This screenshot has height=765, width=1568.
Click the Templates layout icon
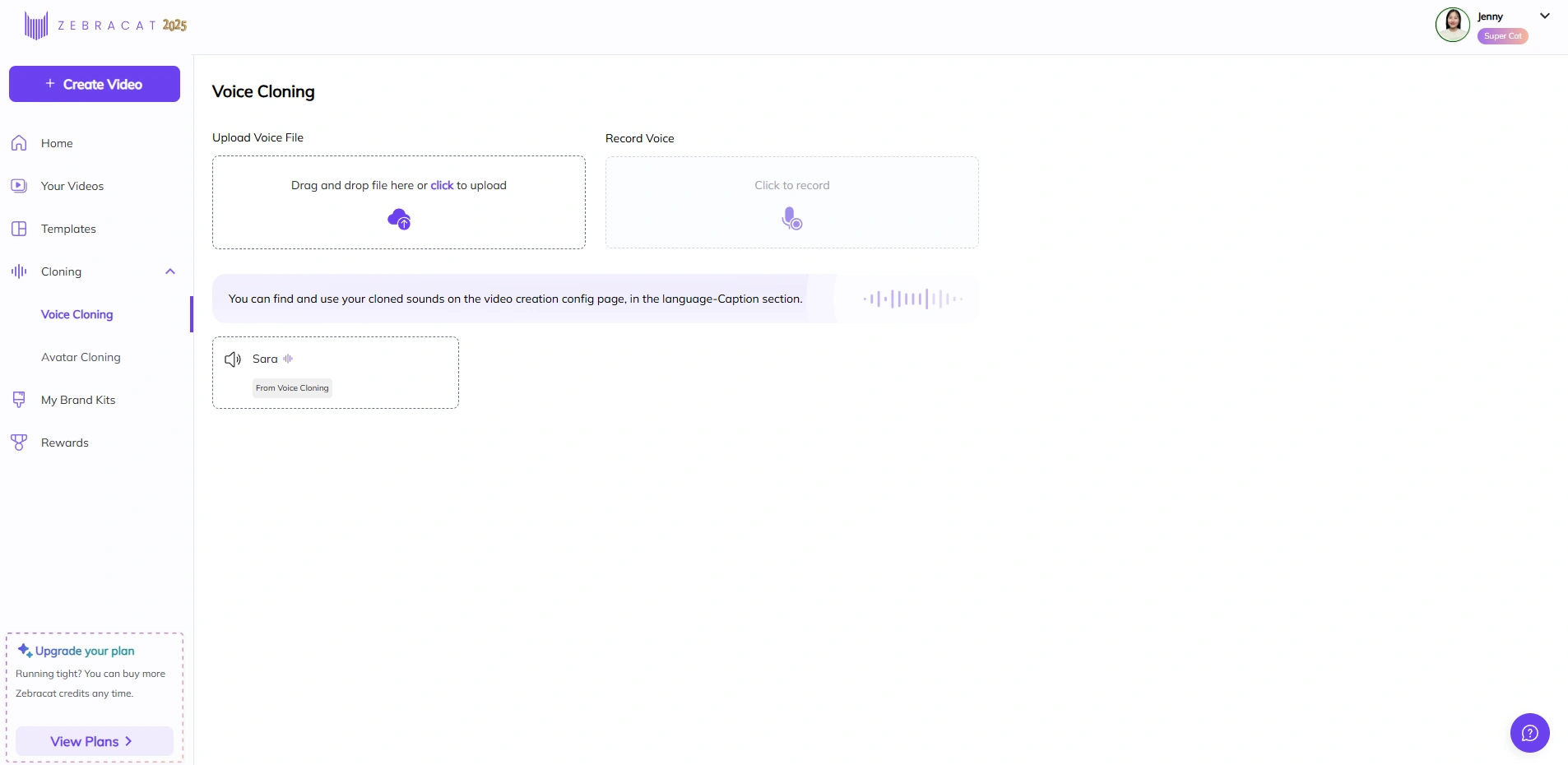pos(19,229)
